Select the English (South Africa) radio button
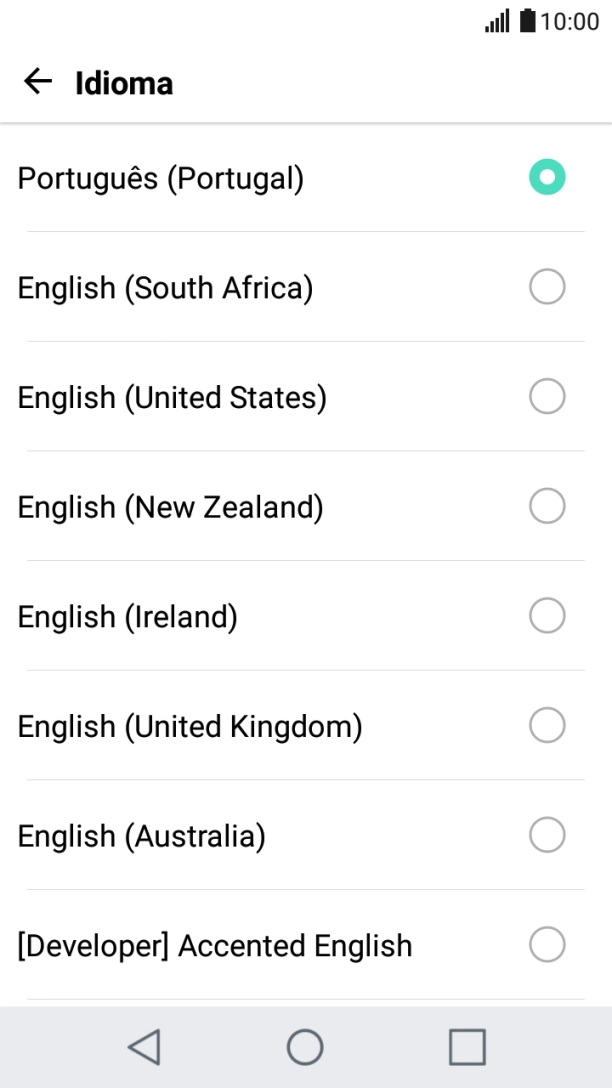Viewport: 612px width, 1088px height. (547, 288)
